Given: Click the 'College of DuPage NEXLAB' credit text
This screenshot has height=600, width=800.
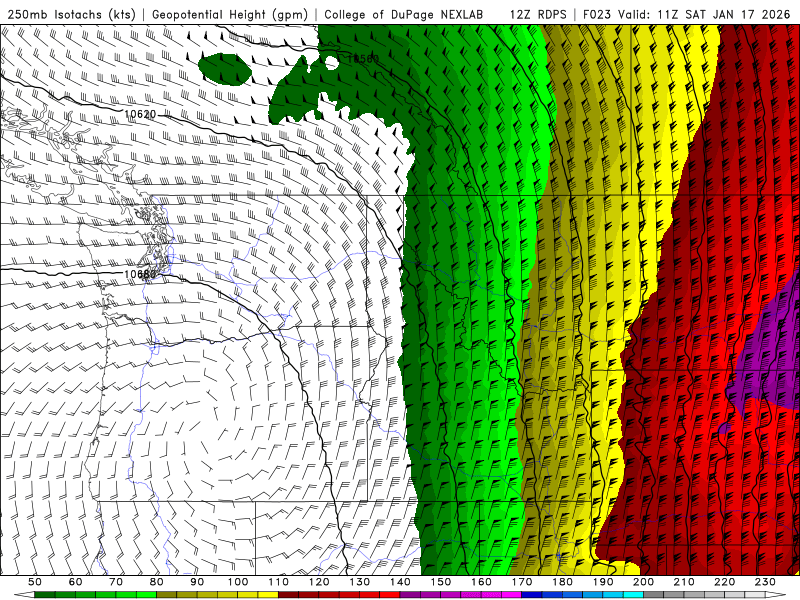Looking at the screenshot, I should pyautogui.click(x=404, y=14).
